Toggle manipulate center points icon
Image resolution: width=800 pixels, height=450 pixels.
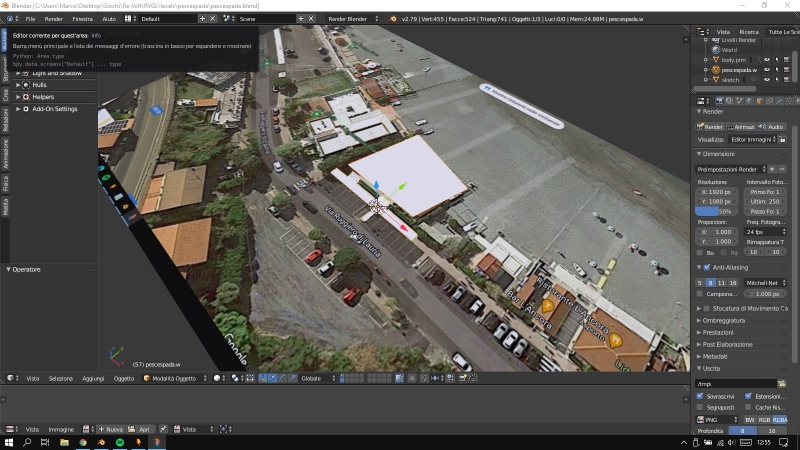coord(250,378)
